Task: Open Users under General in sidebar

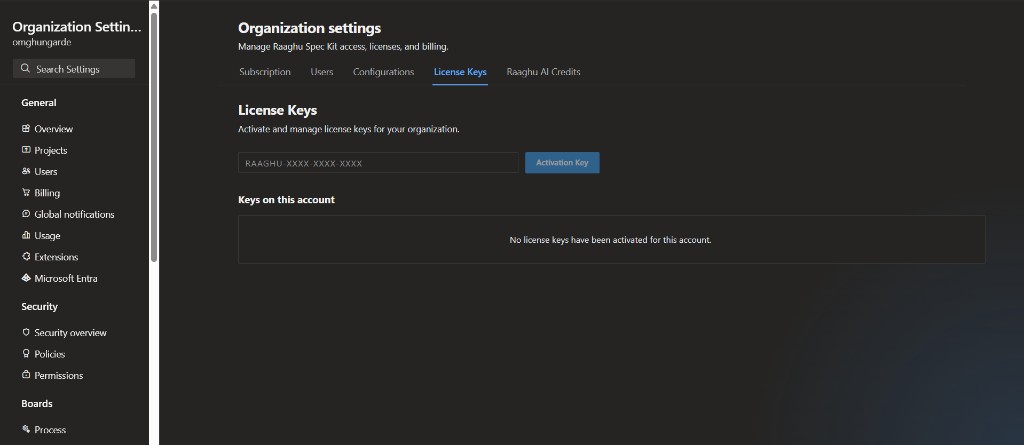Action: pyautogui.click(x=46, y=171)
